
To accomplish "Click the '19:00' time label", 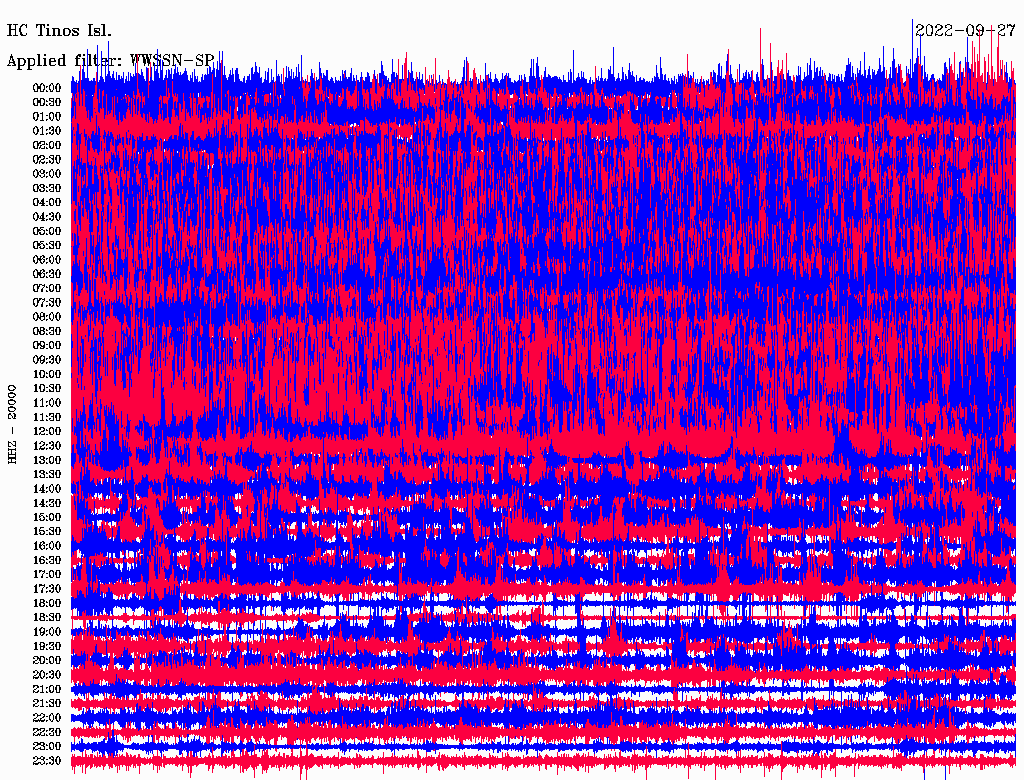I will point(47,632).
